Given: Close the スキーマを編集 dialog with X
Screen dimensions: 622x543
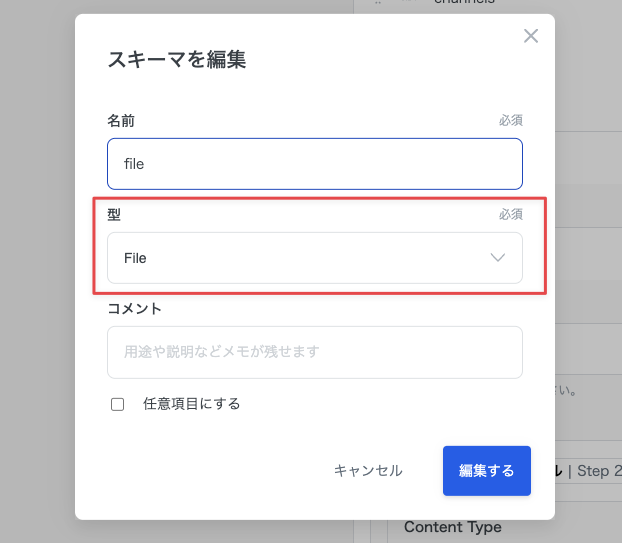Looking at the screenshot, I should point(531,36).
